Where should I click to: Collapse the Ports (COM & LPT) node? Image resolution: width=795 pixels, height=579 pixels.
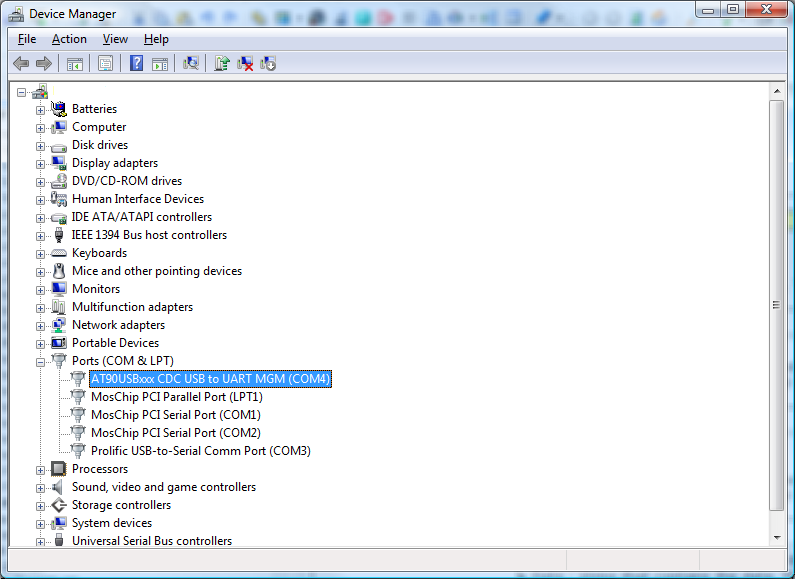pos(40,362)
